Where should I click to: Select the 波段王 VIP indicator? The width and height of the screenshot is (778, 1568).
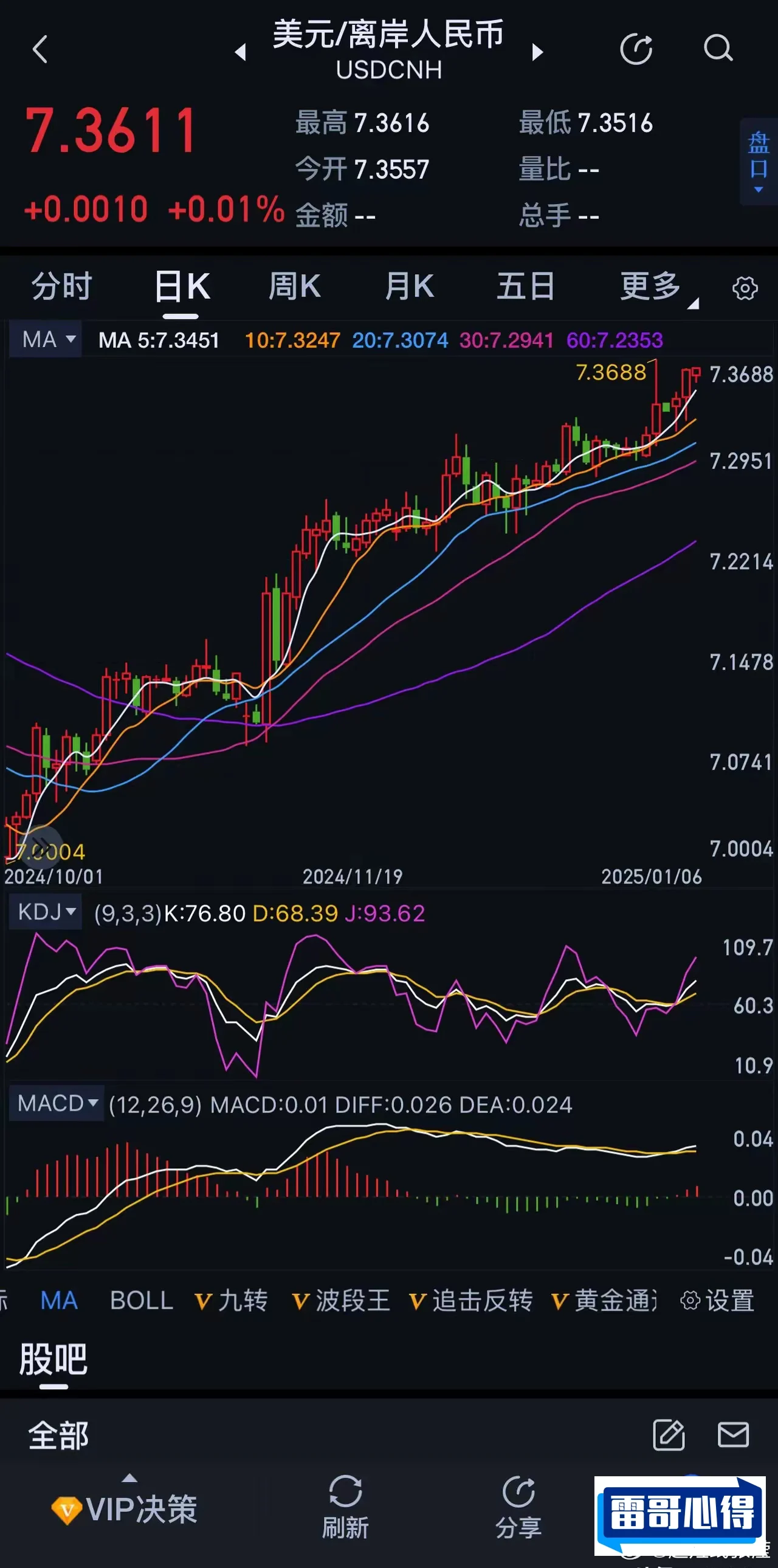(341, 1300)
